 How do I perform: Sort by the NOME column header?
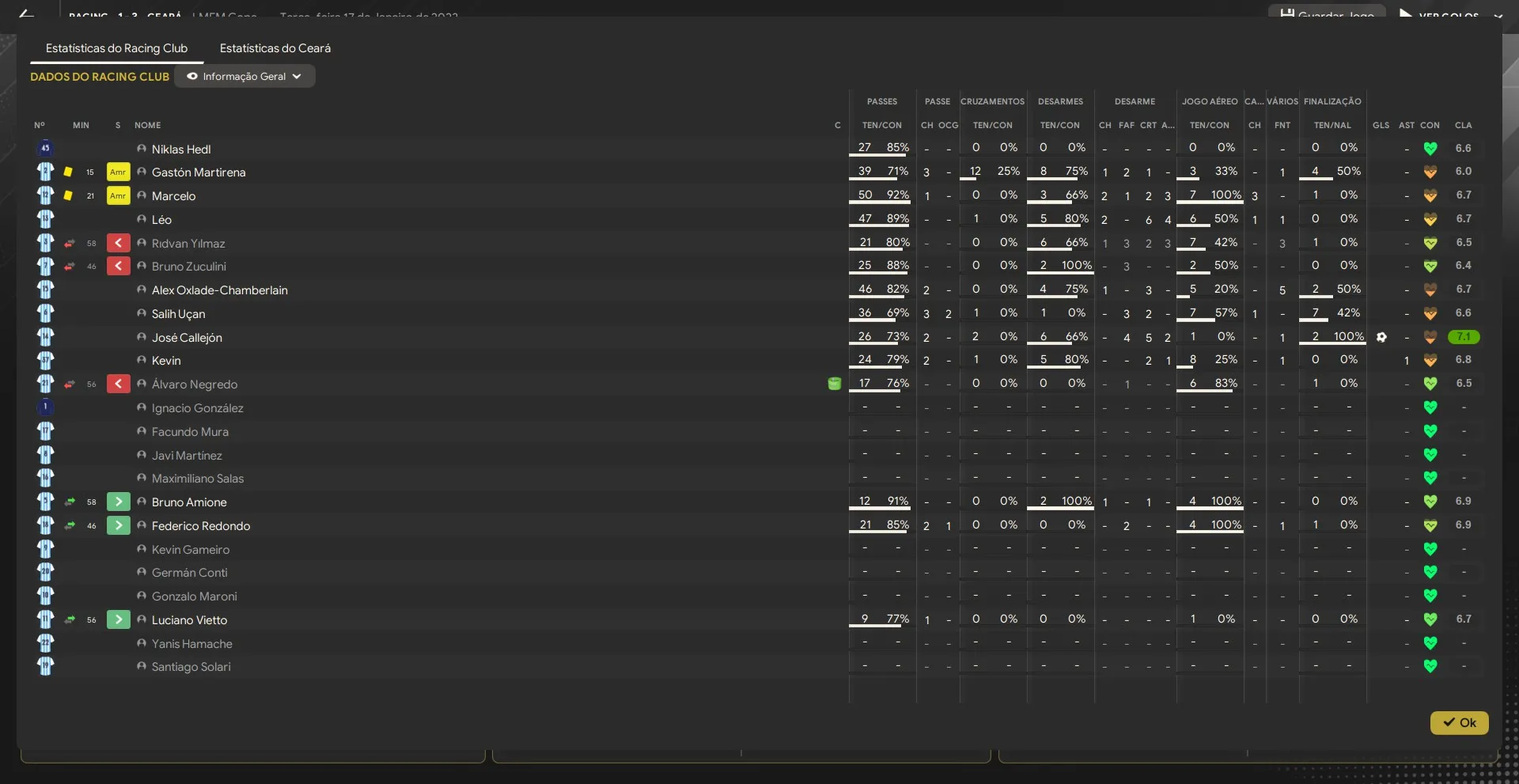[x=147, y=125]
